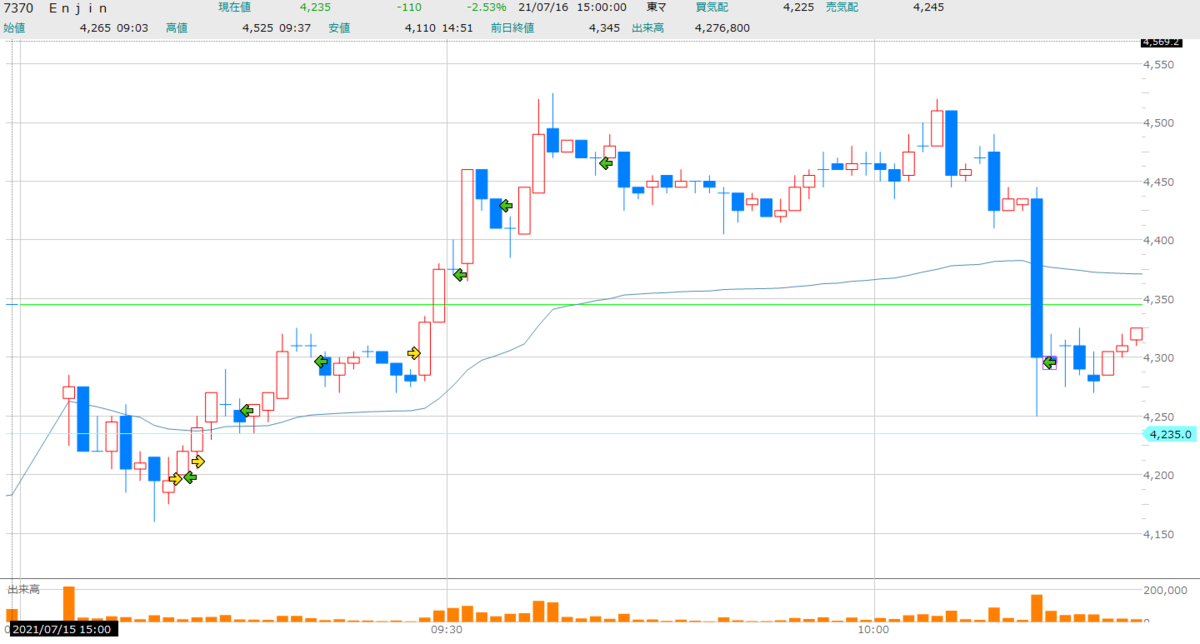
Task: Click the 4,550 price axis label
Action: point(1159,65)
